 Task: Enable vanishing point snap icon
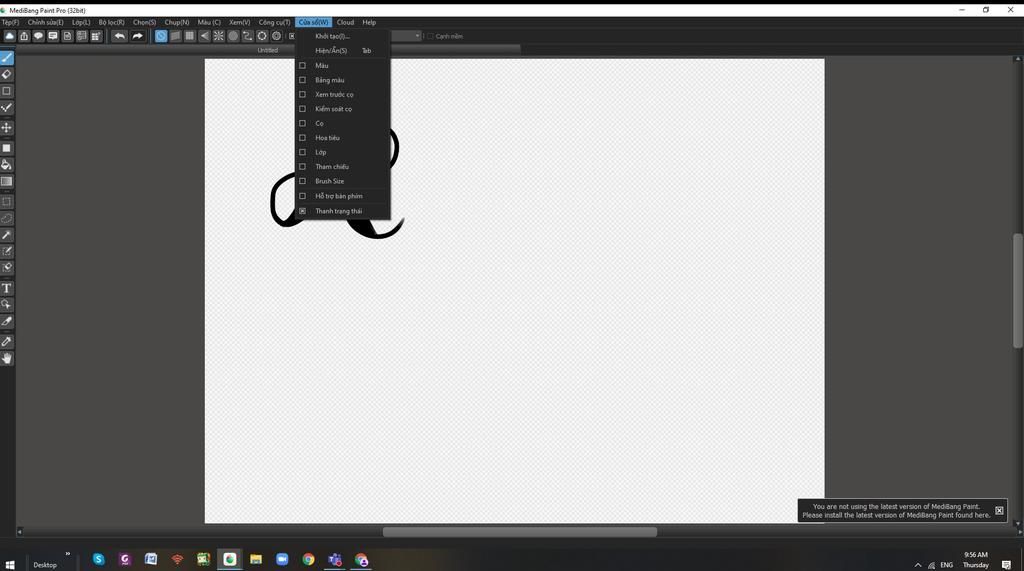coord(204,36)
